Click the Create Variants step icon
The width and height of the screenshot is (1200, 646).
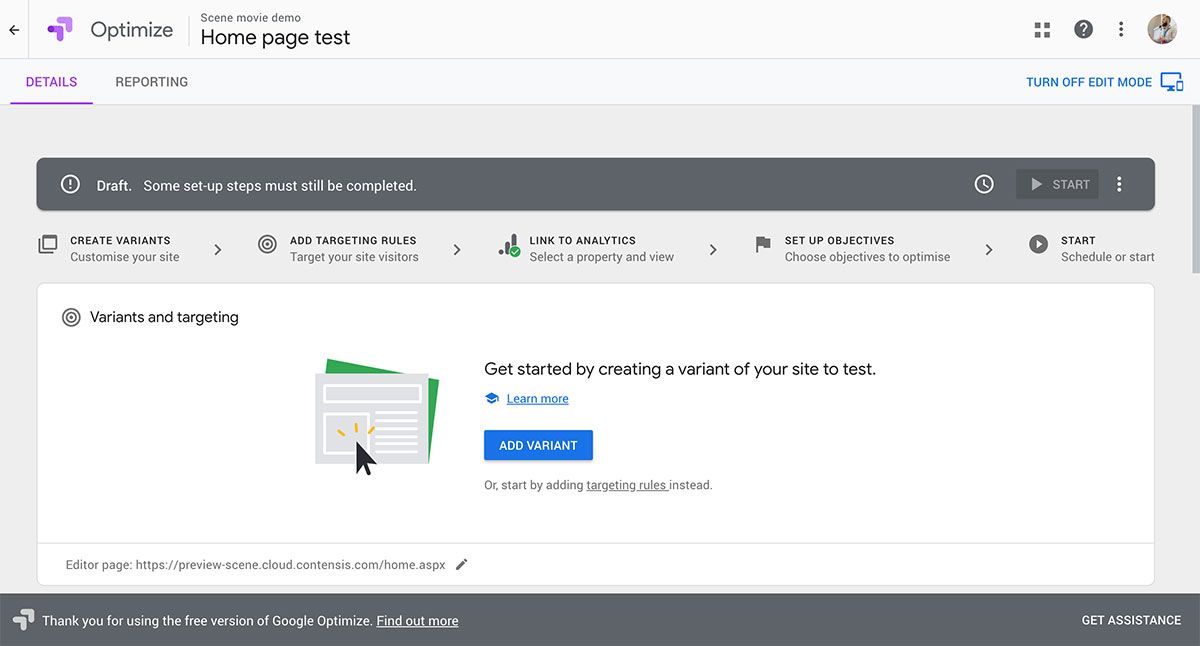coord(48,244)
